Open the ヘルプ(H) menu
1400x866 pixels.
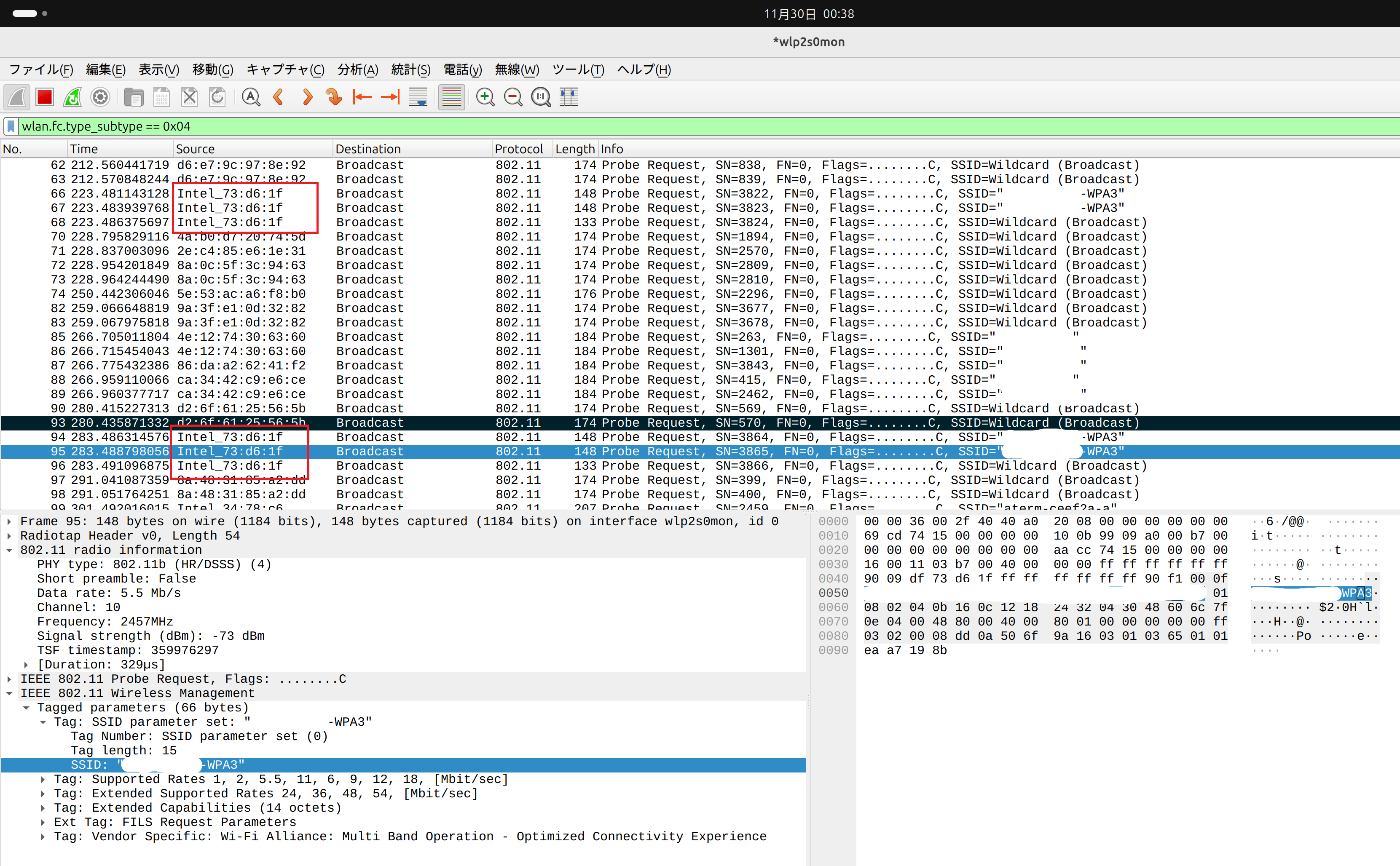coord(644,70)
